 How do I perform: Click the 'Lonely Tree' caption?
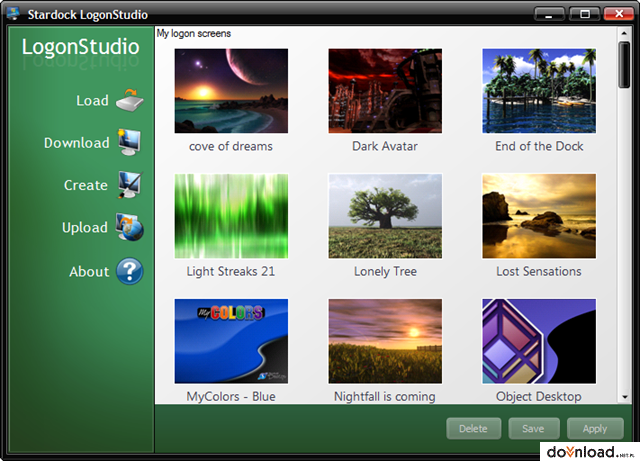[385, 272]
